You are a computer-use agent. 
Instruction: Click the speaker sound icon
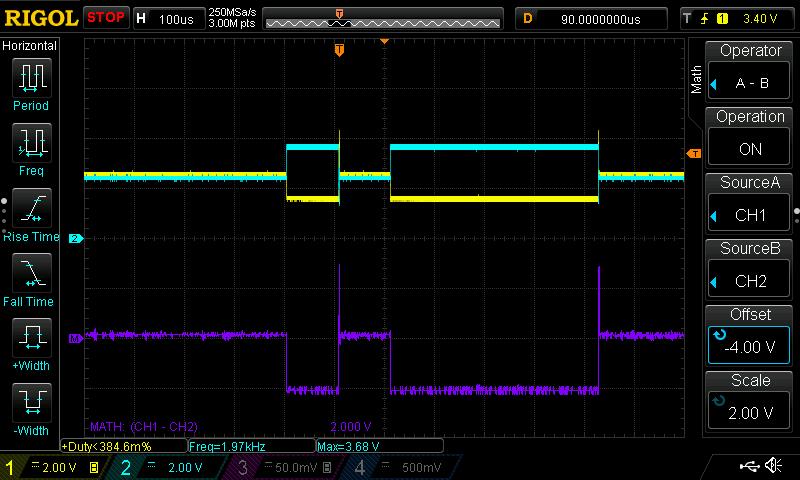pyautogui.click(x=773, y=465)
